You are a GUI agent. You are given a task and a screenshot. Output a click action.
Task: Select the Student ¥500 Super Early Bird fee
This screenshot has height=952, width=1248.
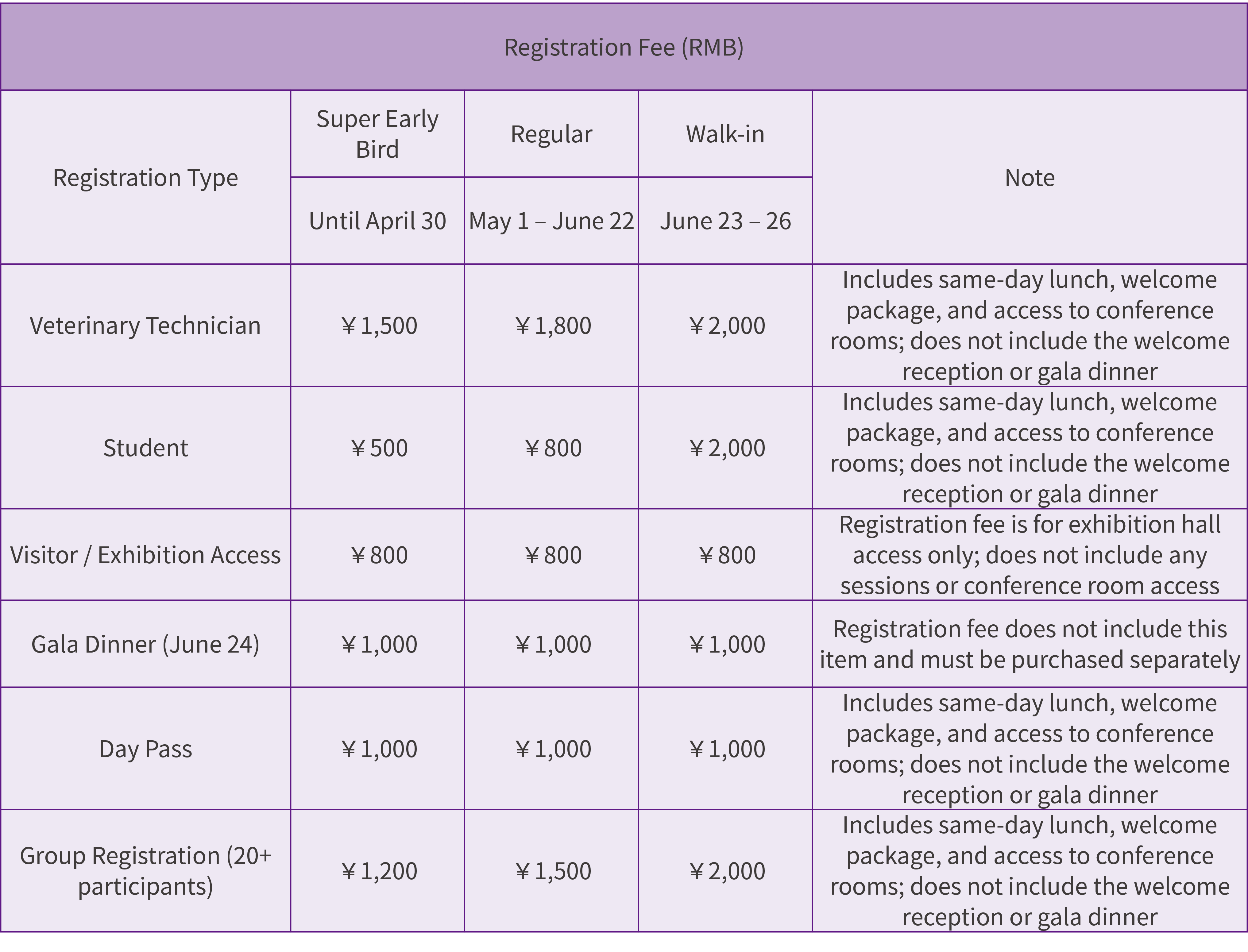[x=379, y=448]
